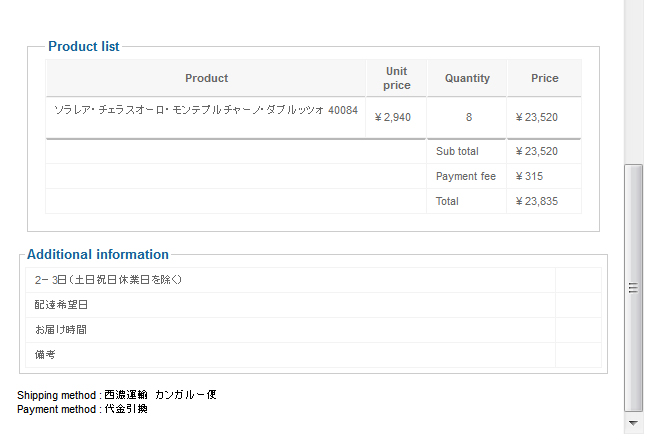Click the ¥2,940 unit price cell
The width and height of the screenshot is (652, 443).
[392, 117]
